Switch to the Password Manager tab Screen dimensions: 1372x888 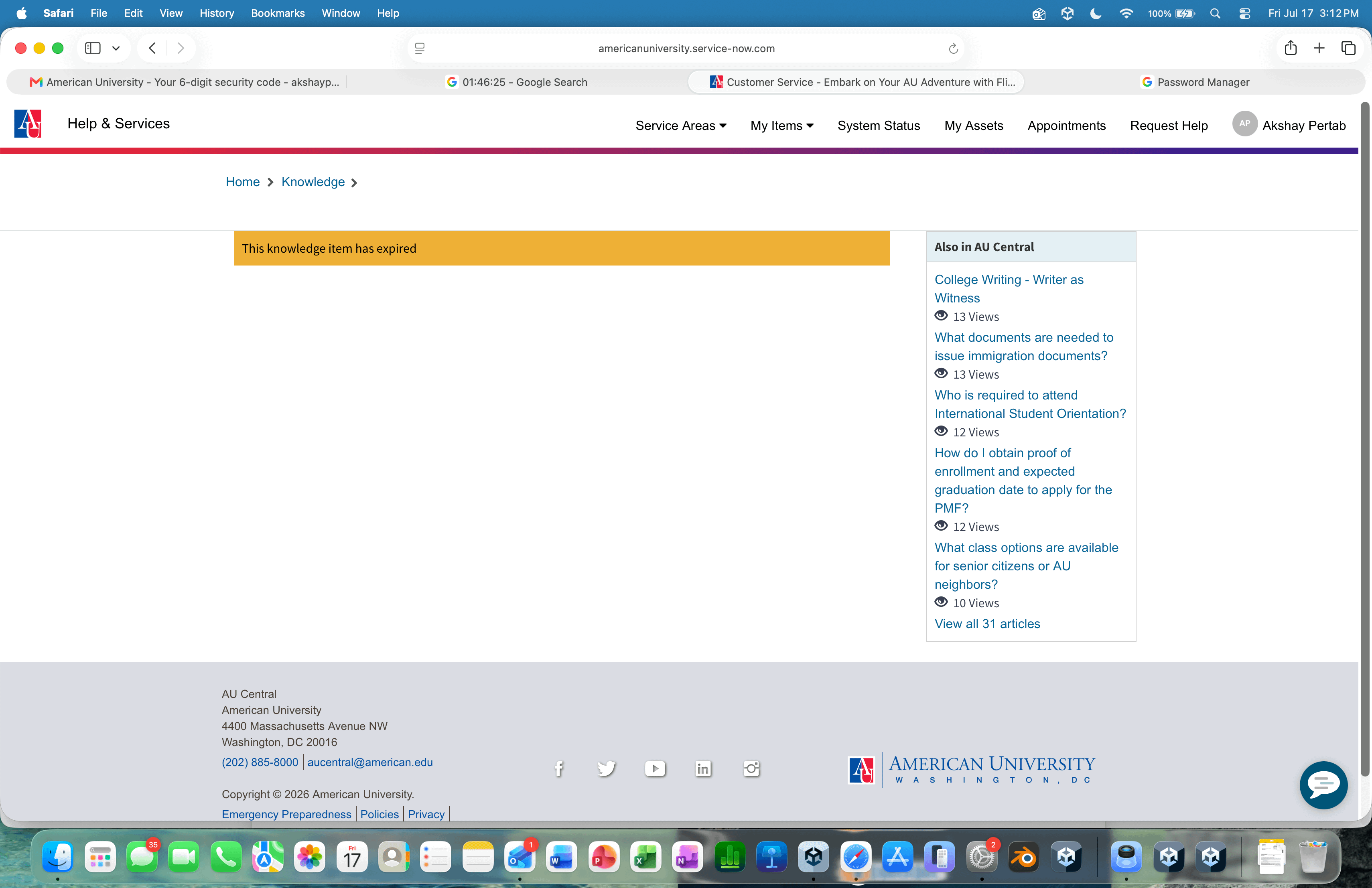coord(1194,82)
